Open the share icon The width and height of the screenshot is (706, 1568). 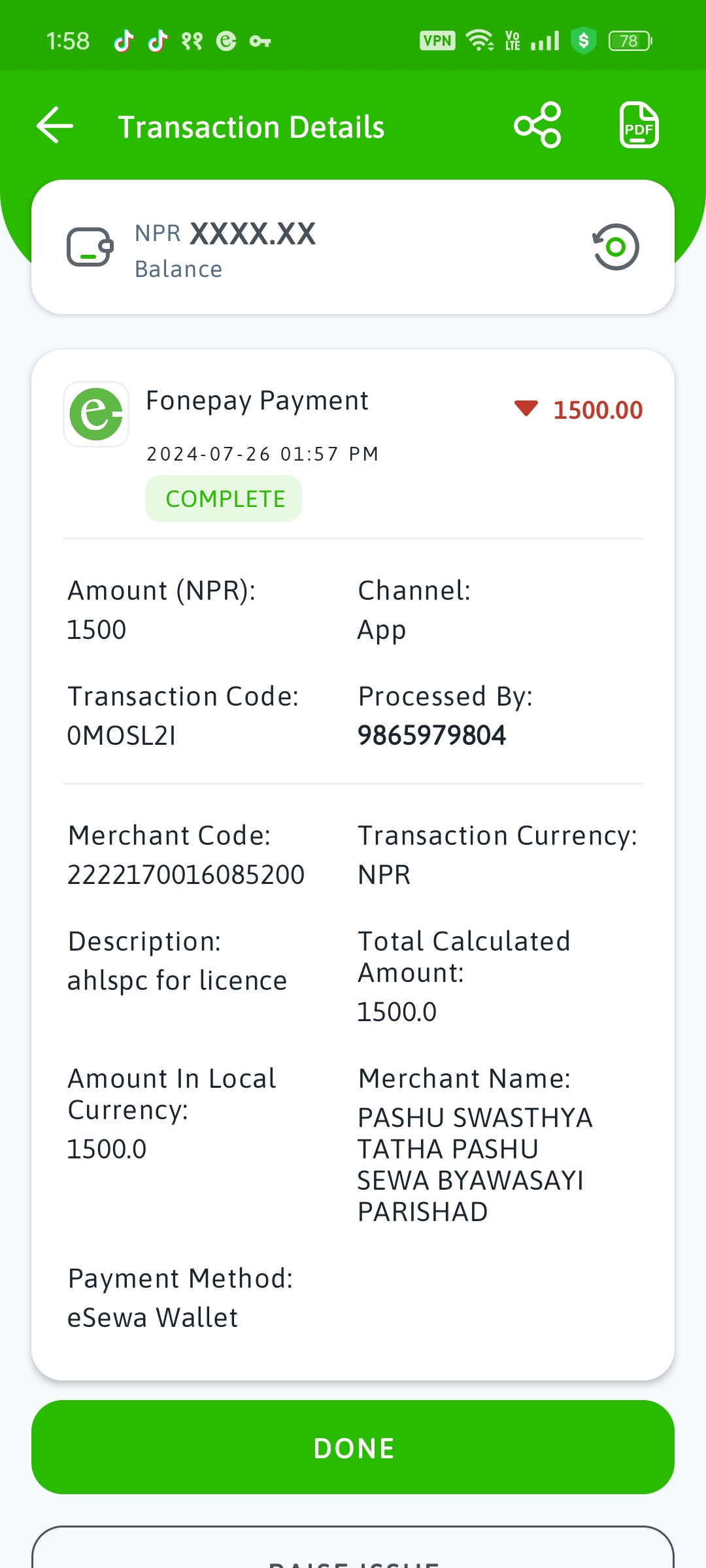[x=537, y=125]
